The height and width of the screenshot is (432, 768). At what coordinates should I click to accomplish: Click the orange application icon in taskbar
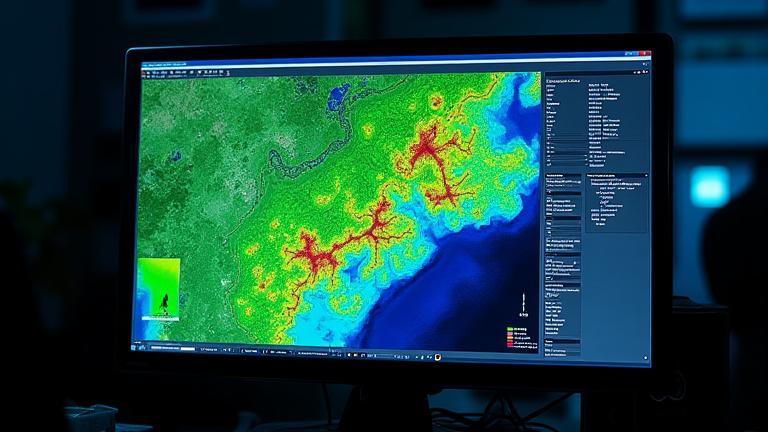[x=437, y=356]
